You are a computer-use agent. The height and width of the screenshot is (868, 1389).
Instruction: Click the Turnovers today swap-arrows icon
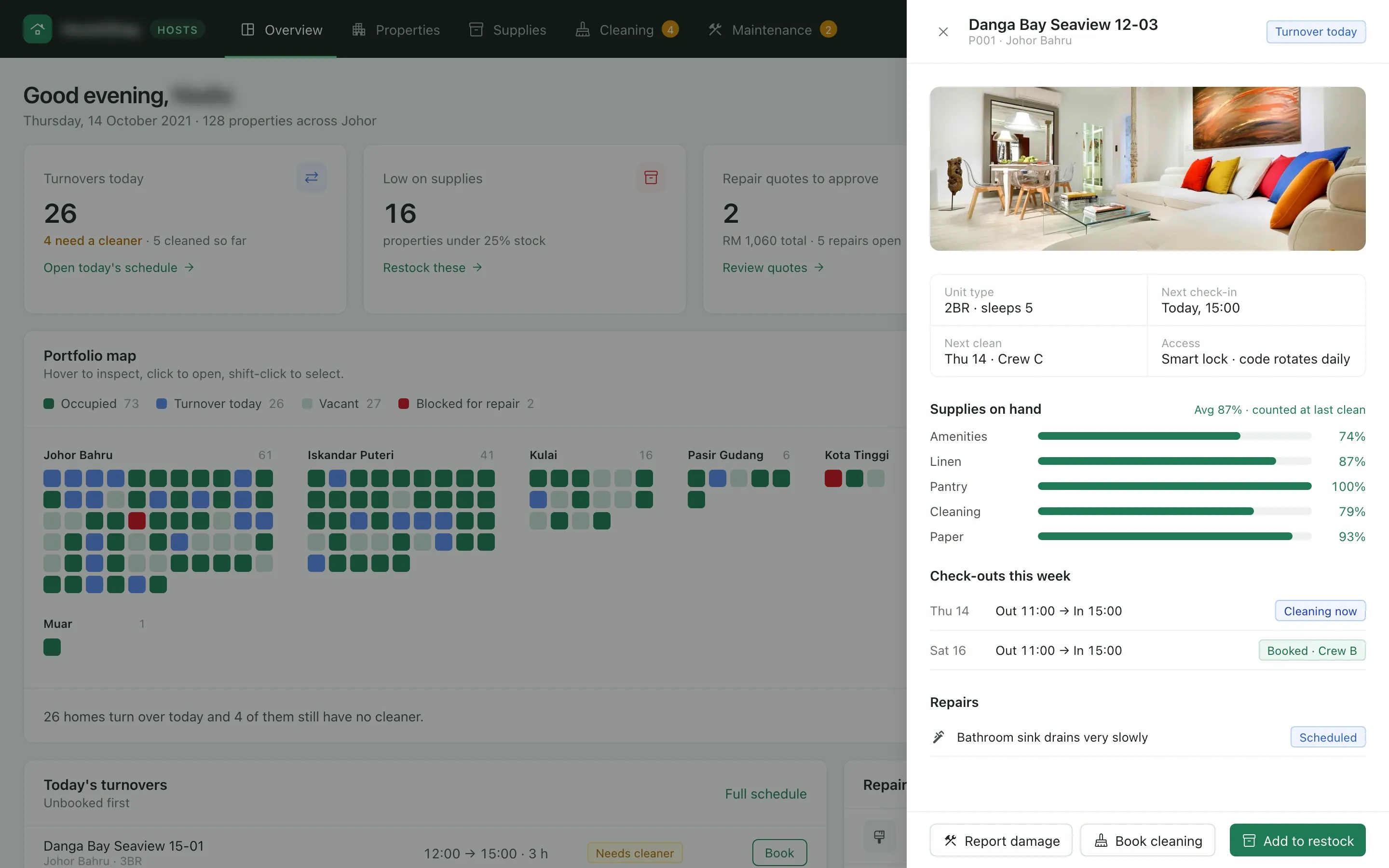click(x=311, y=177)
